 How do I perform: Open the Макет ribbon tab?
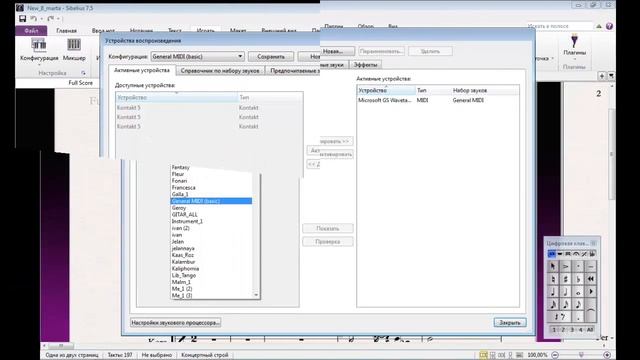(238, 31)
